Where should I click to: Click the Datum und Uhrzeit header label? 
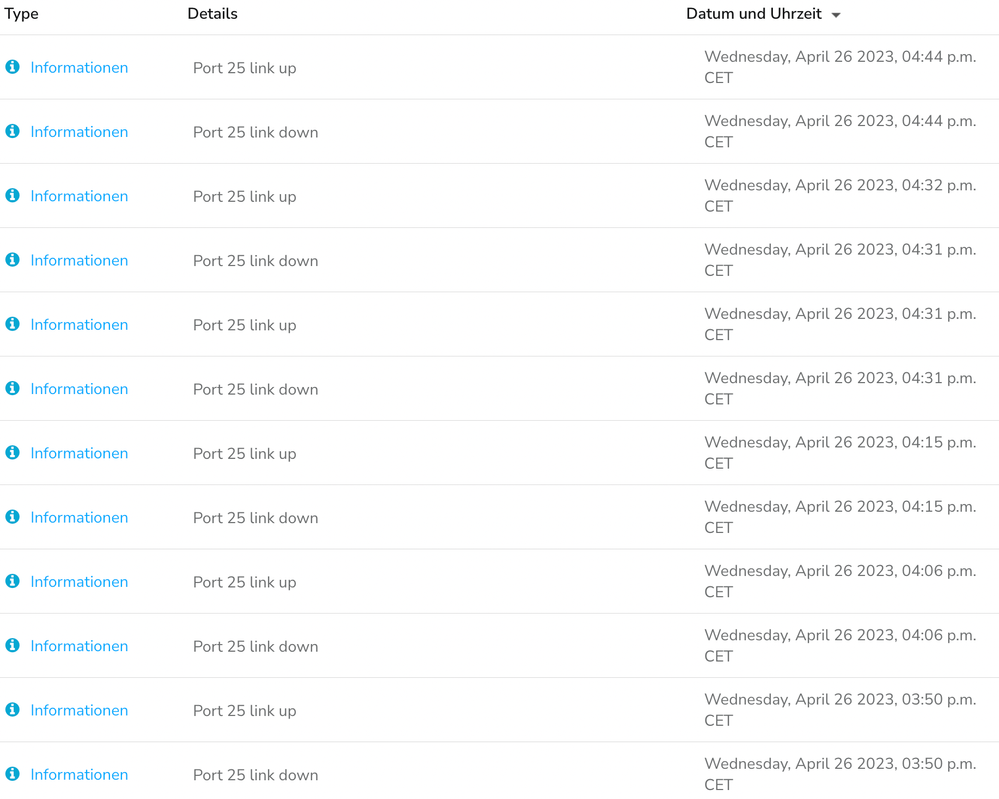754,13
